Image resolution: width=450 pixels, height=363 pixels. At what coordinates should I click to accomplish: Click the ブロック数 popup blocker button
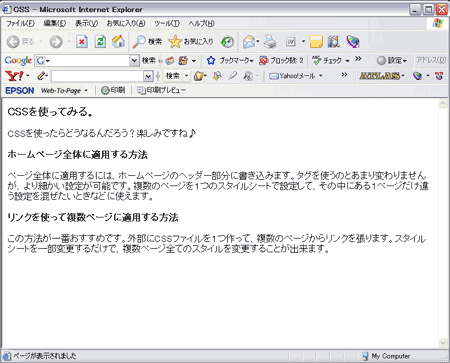tap(281, 61)
